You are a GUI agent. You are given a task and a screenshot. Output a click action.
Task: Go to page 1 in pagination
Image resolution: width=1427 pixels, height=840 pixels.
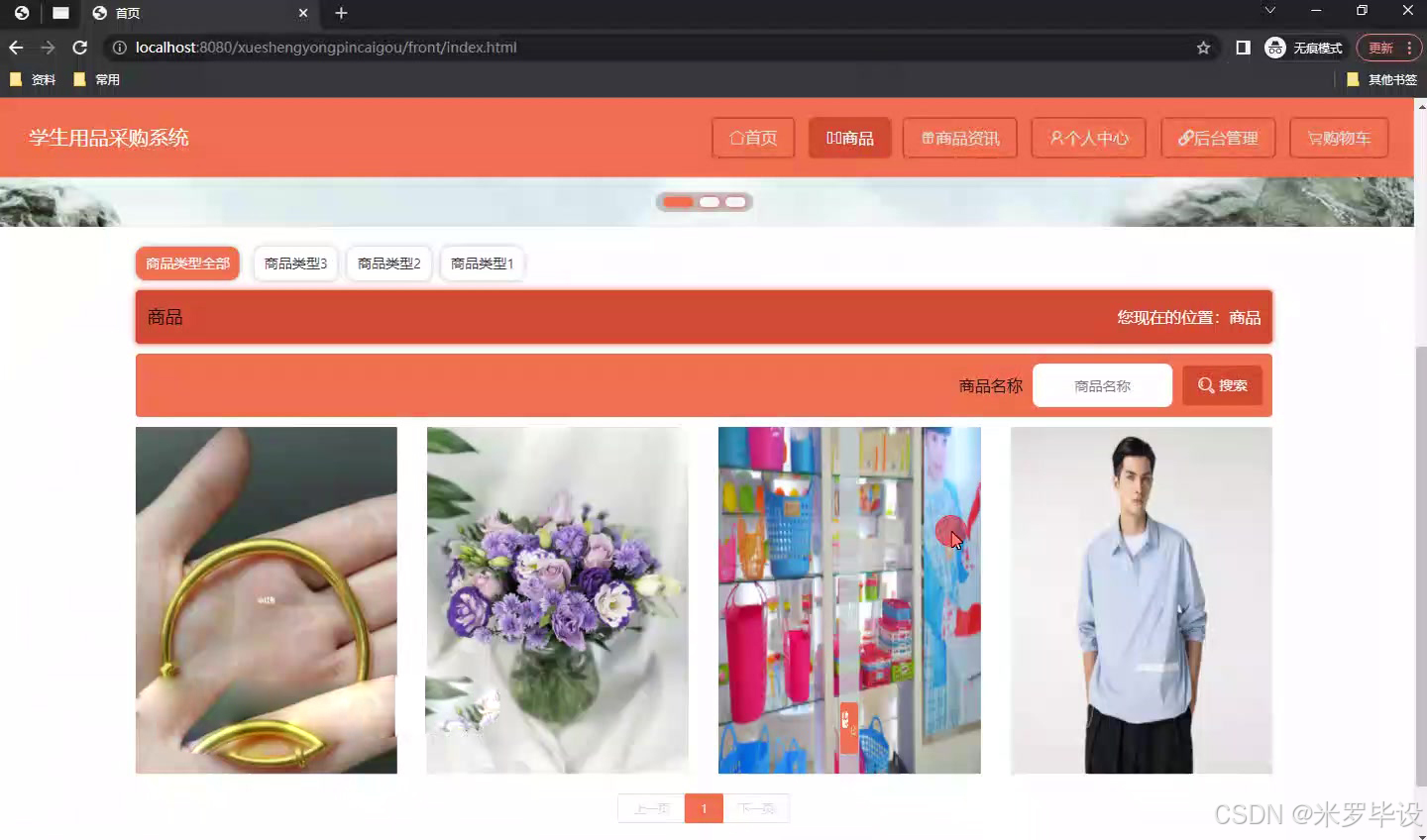coord(704,808)
